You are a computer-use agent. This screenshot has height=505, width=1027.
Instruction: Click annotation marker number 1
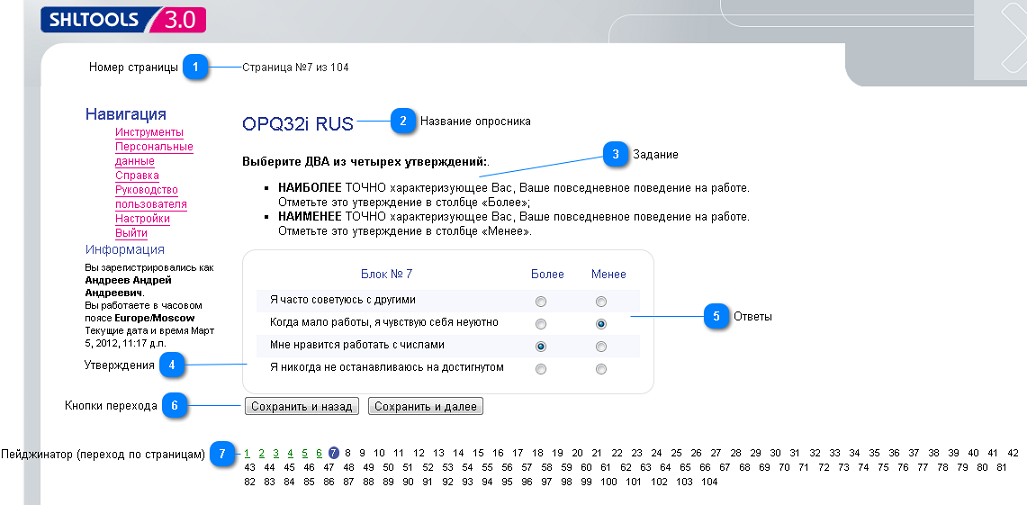(196, 68)
